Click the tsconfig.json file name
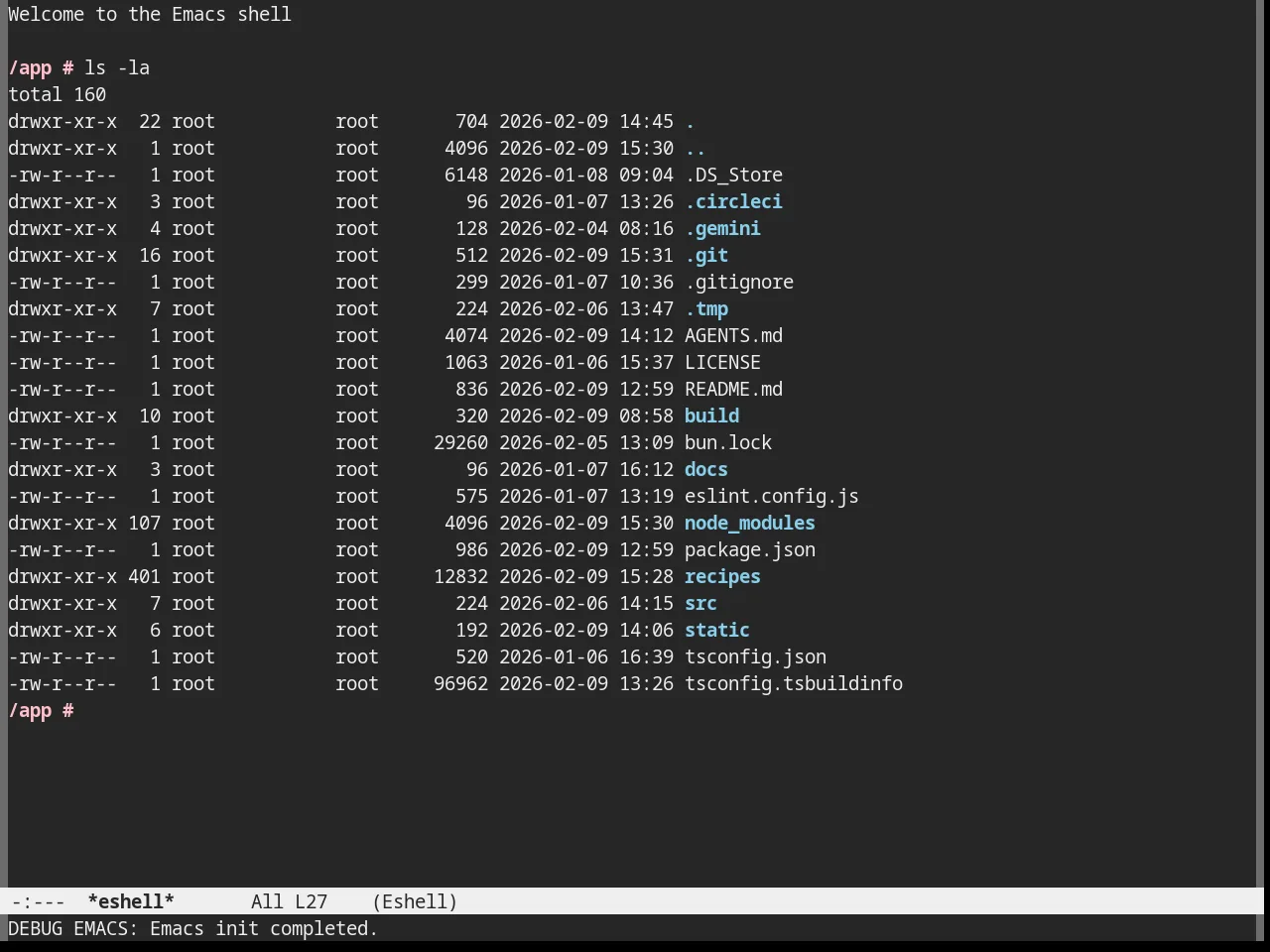 (x=755, y=656)
